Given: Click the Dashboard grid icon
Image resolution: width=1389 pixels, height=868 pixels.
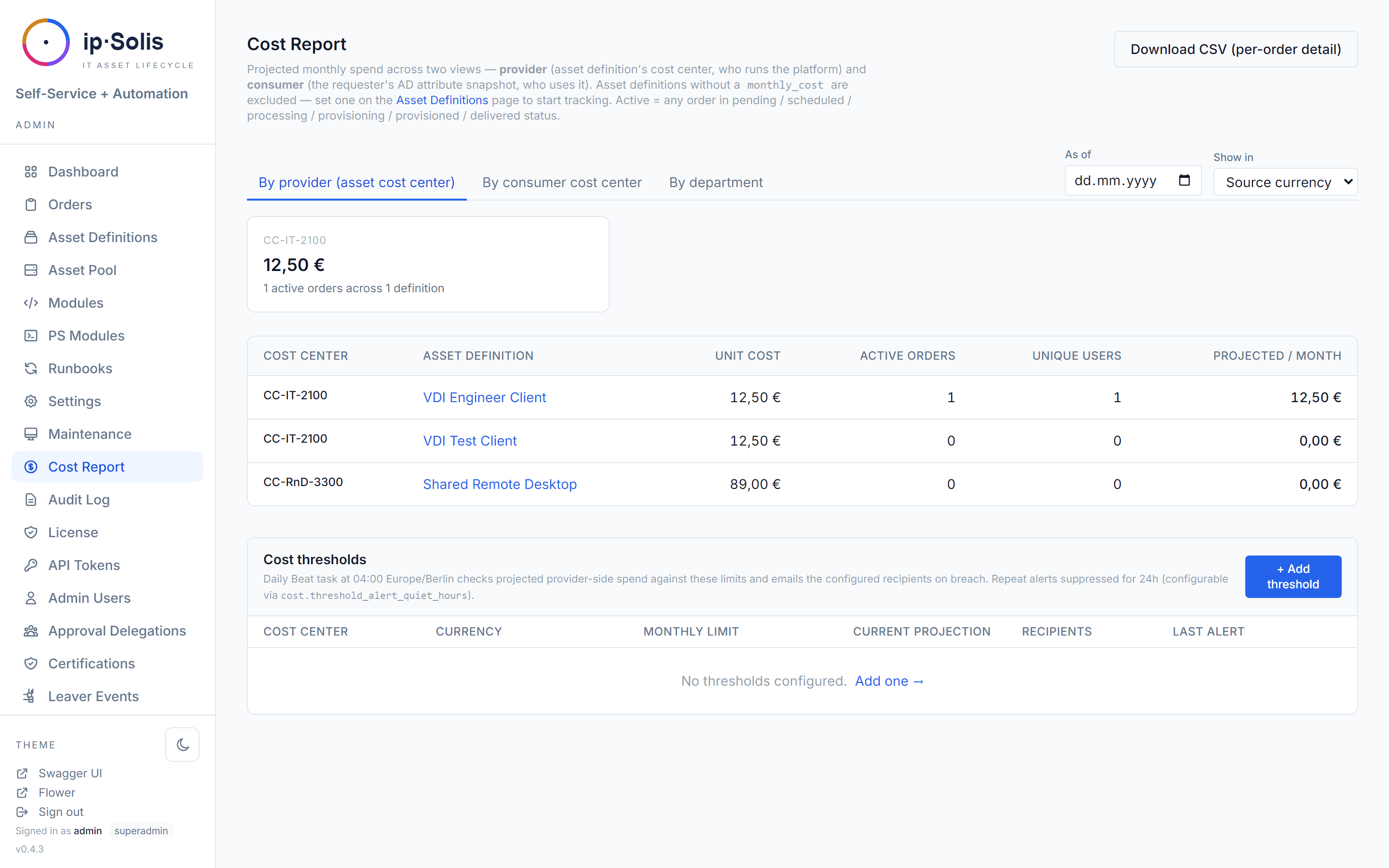Looking at the screenshot, I should coord(31,172).
